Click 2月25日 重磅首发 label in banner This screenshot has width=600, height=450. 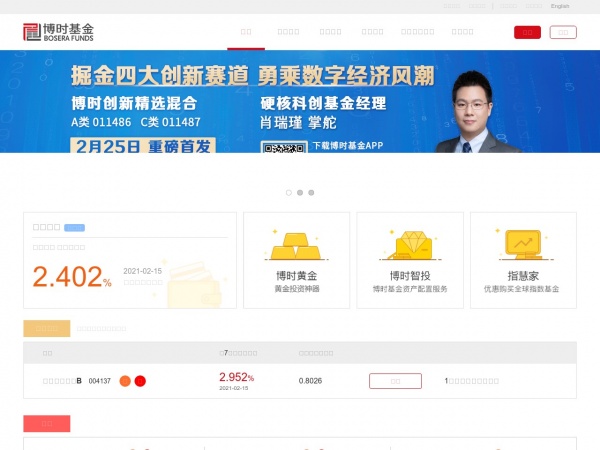(143, 146)
